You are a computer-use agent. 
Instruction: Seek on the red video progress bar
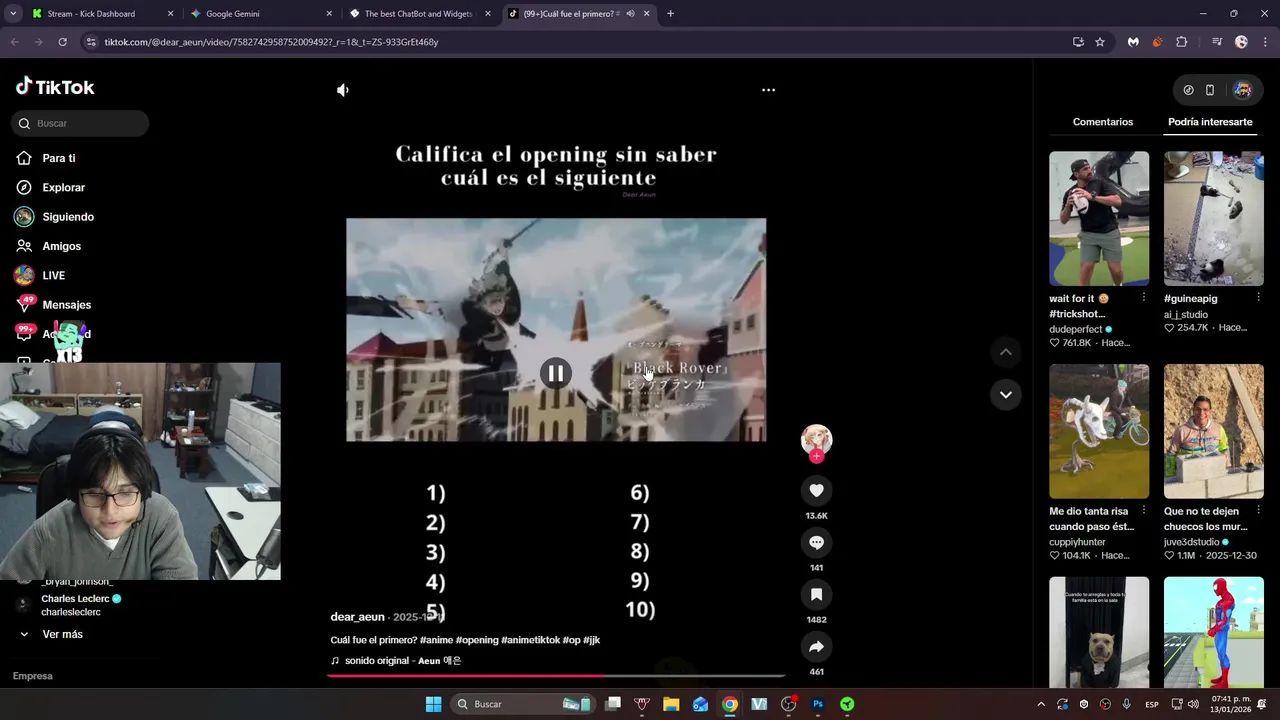click(556, 676)
